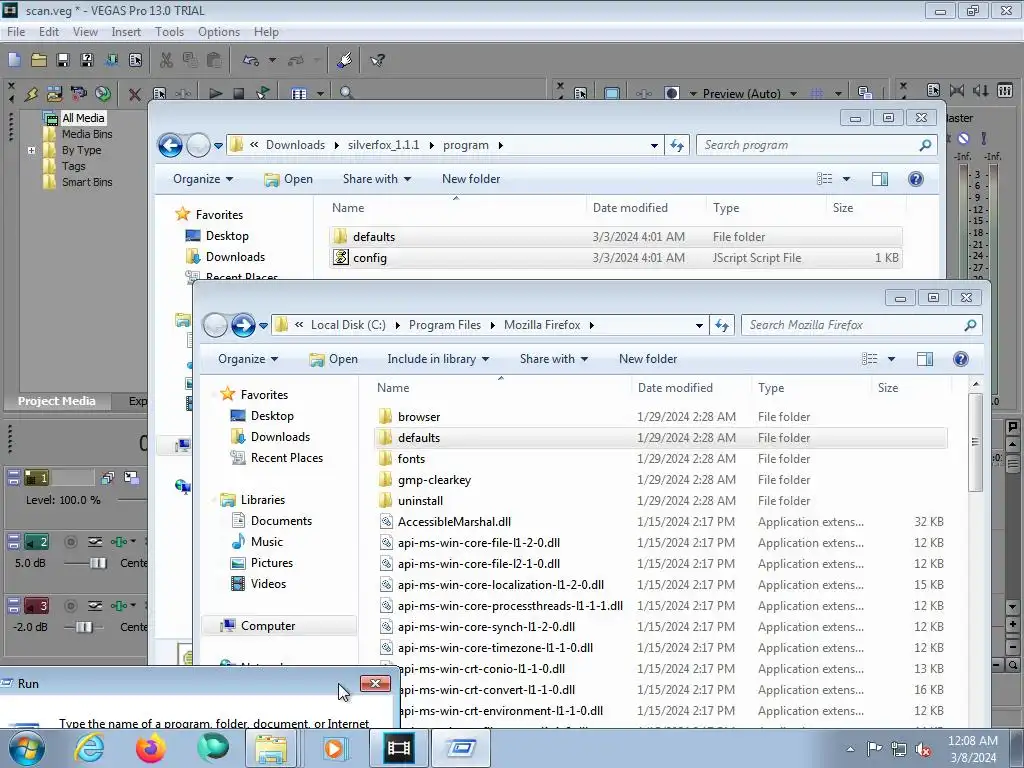Click Copy Snapshot icon in preview toolbar
1024x768 pixels.
pyautogui.click(x=865, y=93)
